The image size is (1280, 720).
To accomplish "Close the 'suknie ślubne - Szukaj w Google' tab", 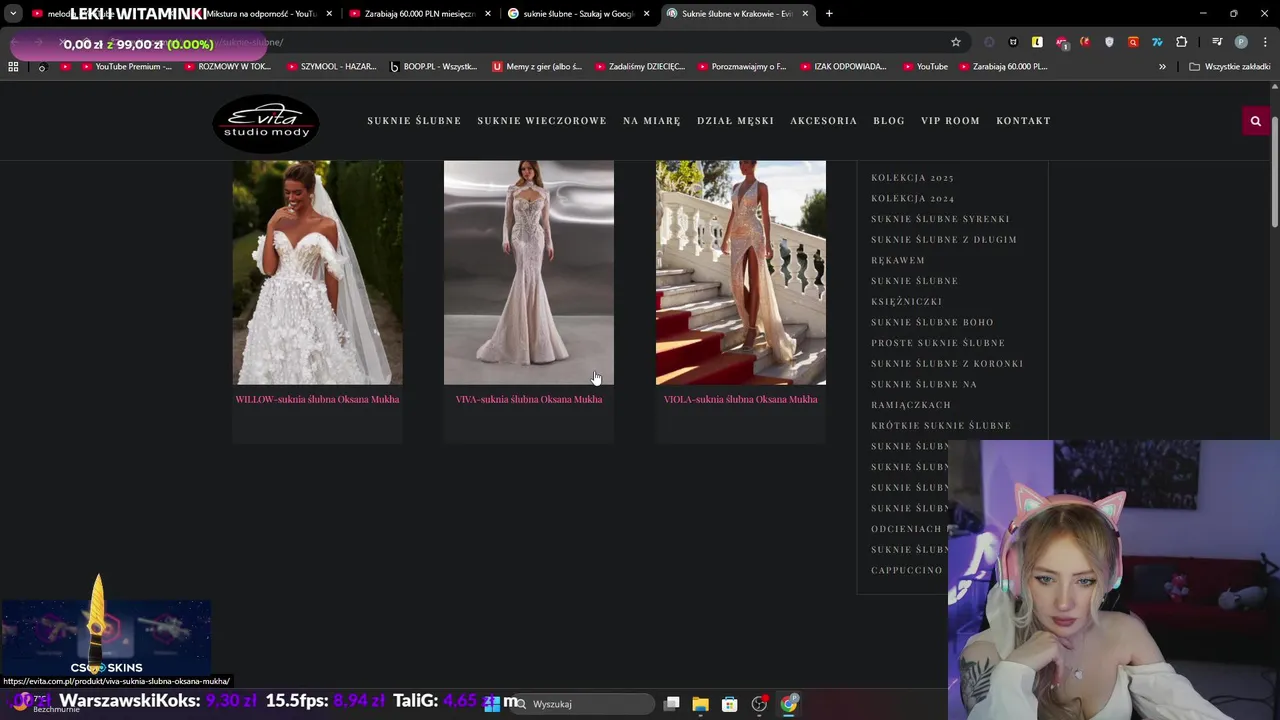I will coord(646,14).
